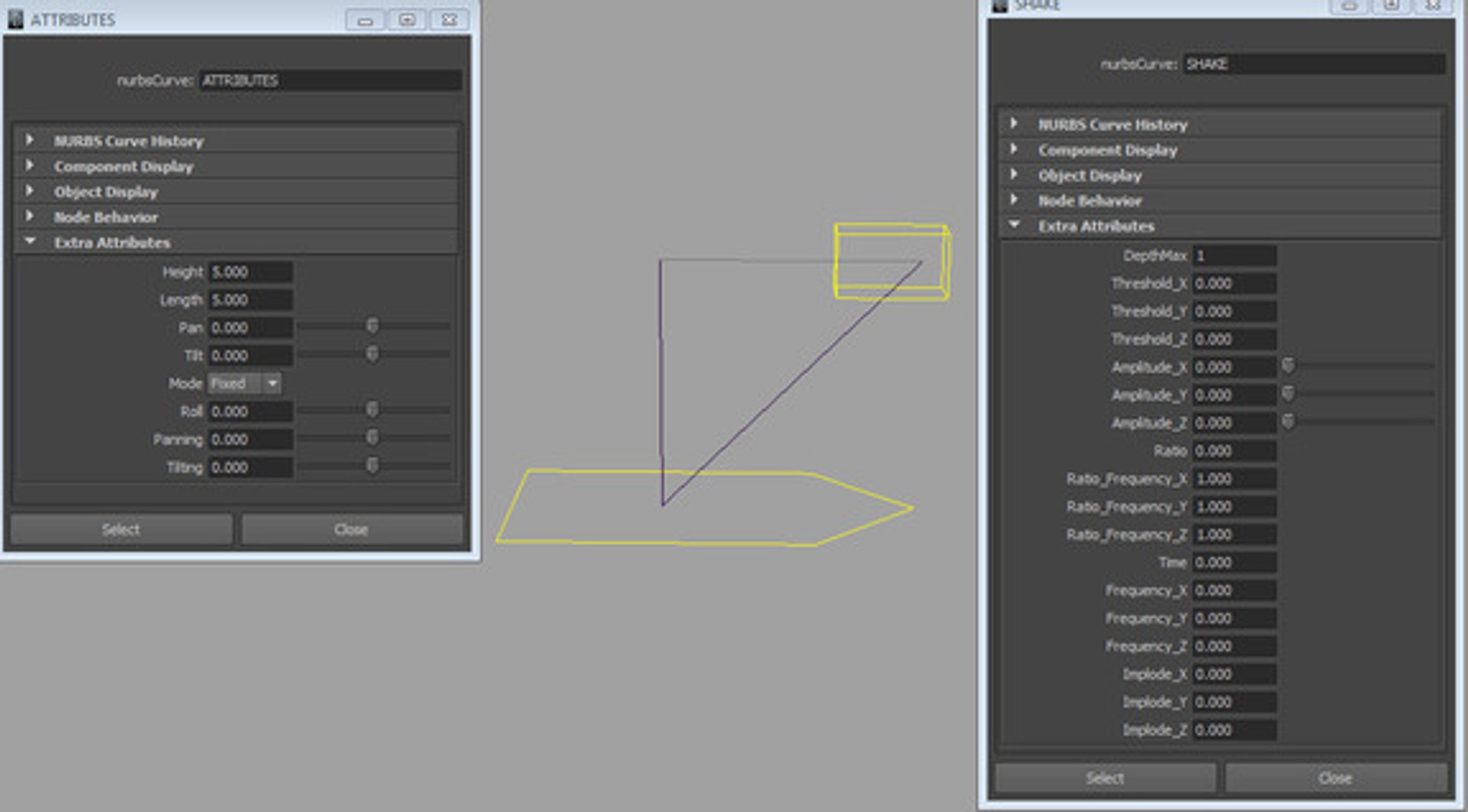Click the Implode_Z value field
This screenshot has height=812, width=1468.
coord(1234,729)
